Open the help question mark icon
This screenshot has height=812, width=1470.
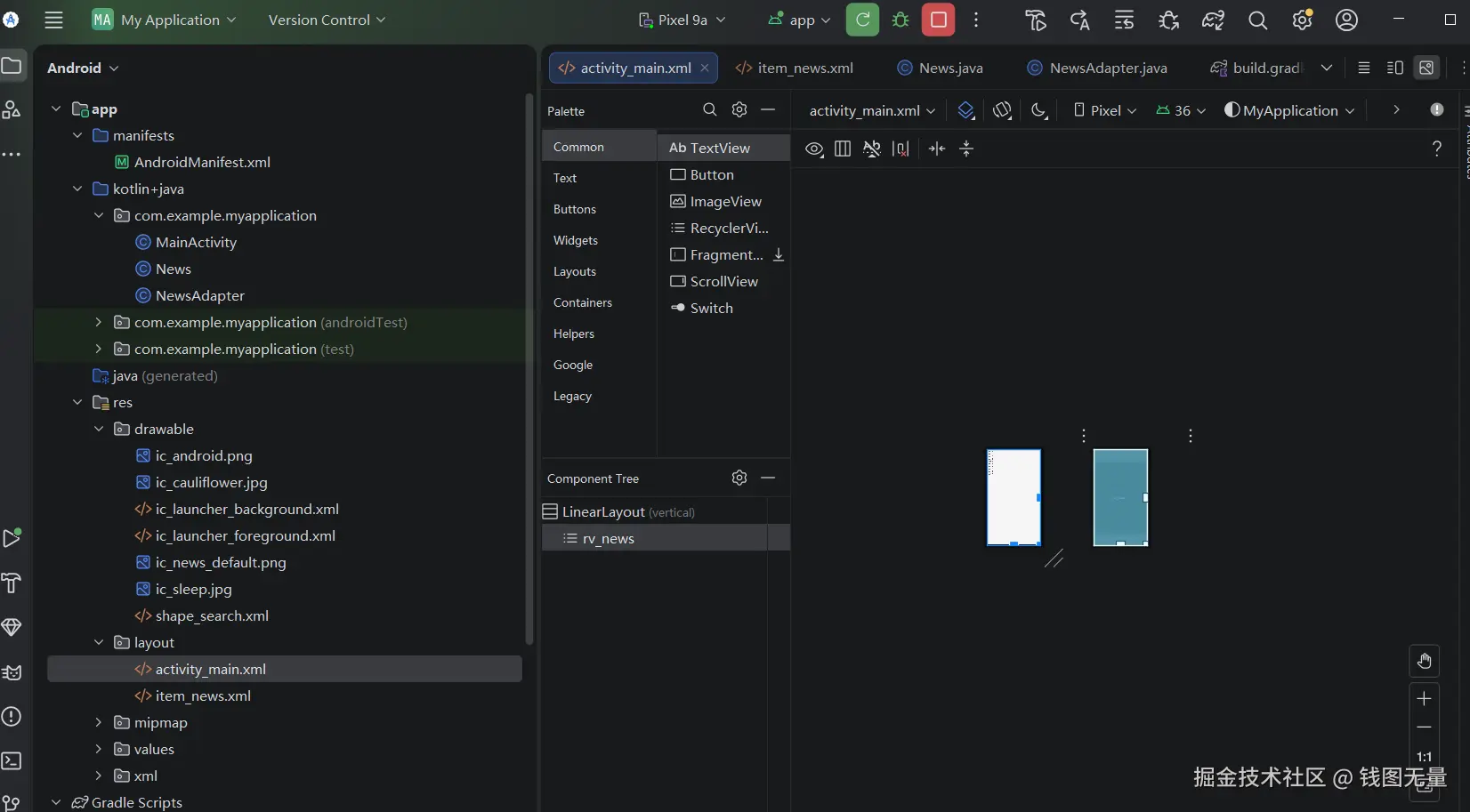pos(1436,149)
